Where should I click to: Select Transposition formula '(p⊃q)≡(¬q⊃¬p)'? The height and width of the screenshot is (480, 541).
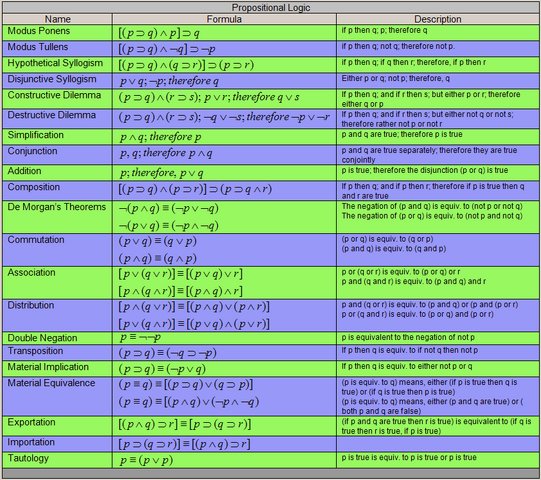167,353
